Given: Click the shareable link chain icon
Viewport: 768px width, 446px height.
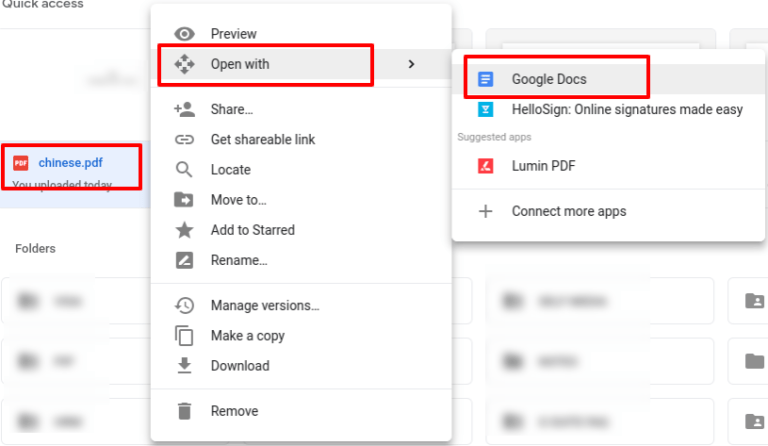Looking at the screenshot, I should pos(184,140).
